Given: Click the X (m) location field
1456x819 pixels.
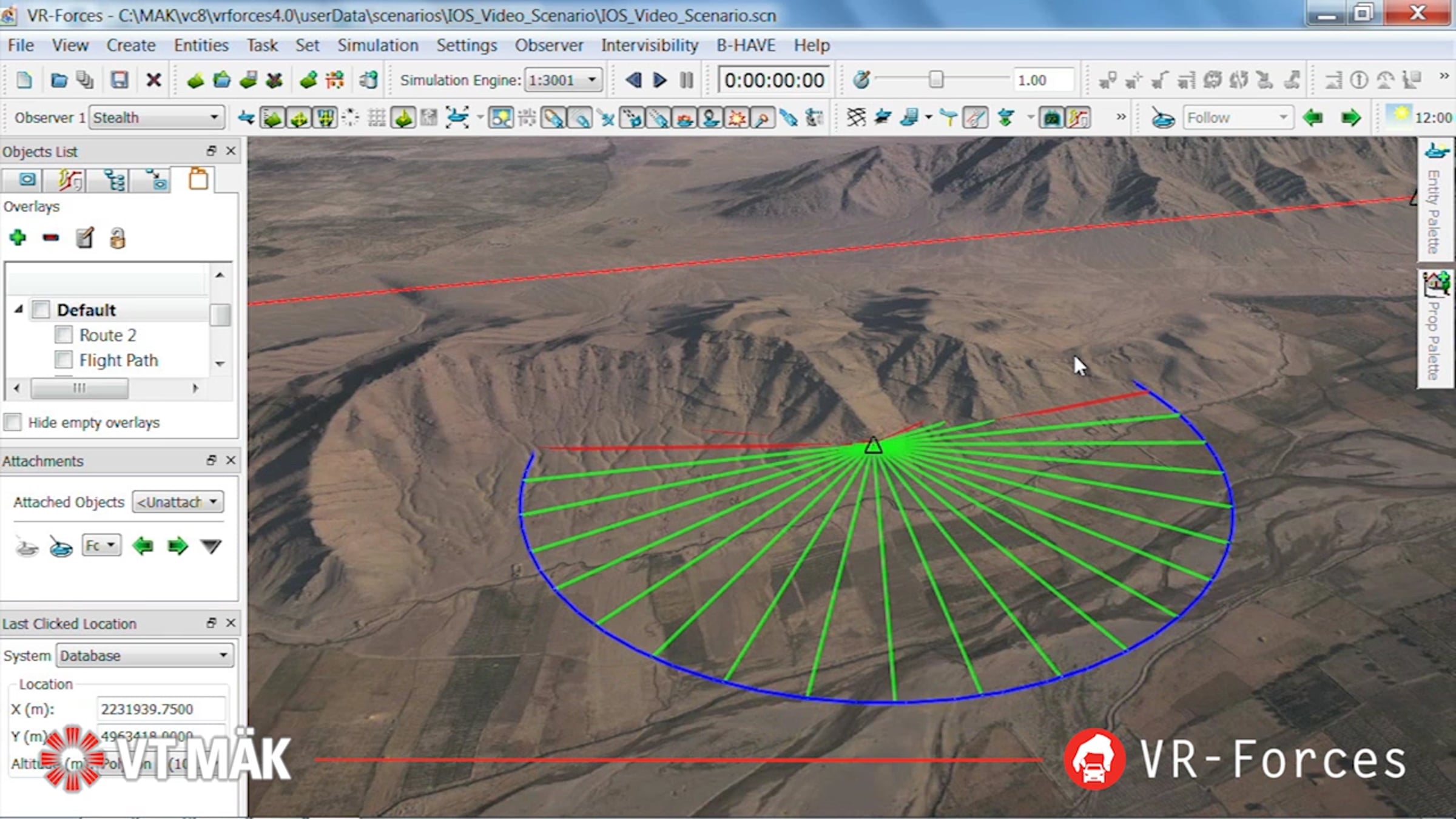Looking at the screenshot, I should click(x=160, y=709).
